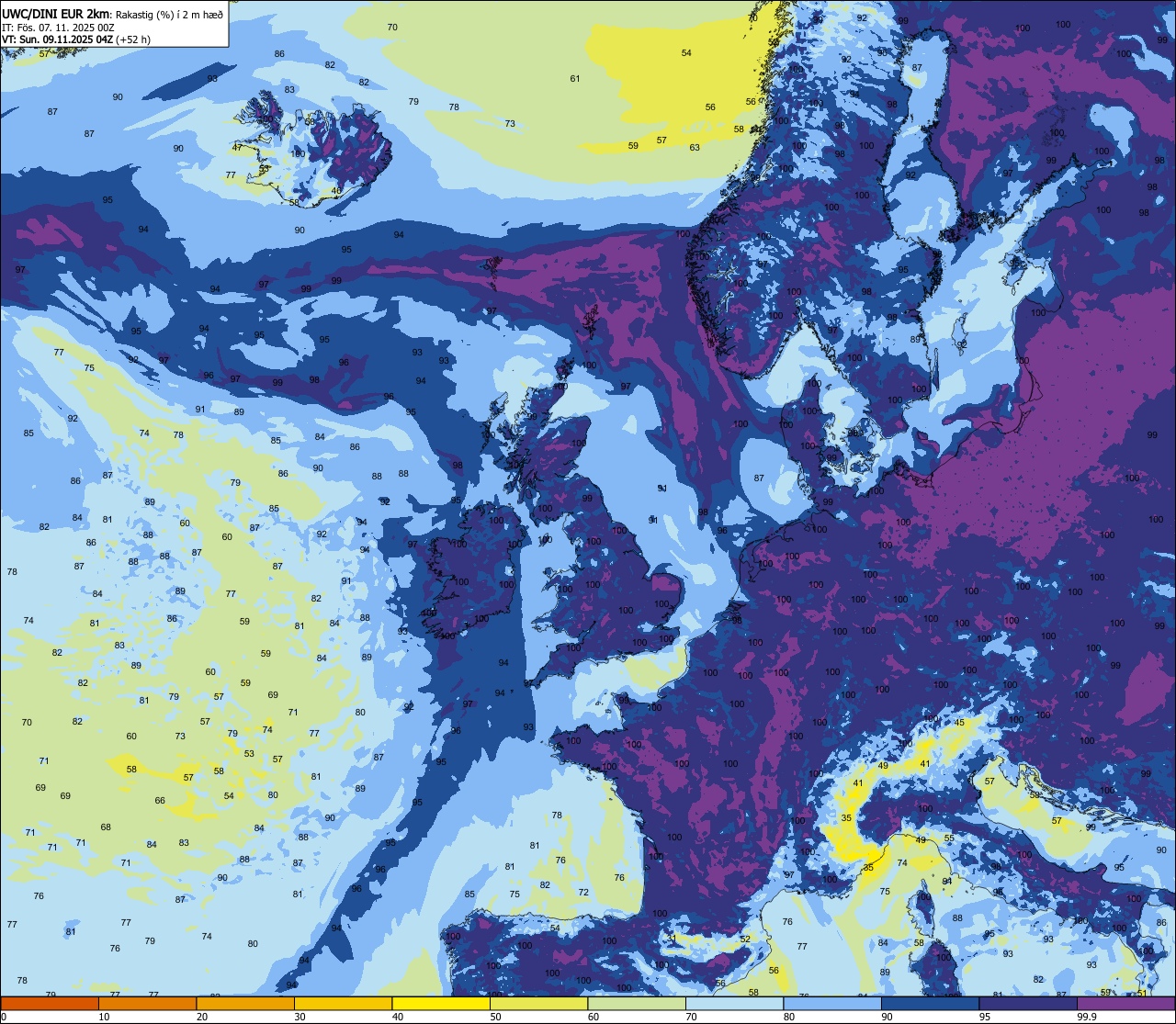Click the legend tick label '50'
The height and width of the screenshot is (1024, 1176).
coord(495,1017)
